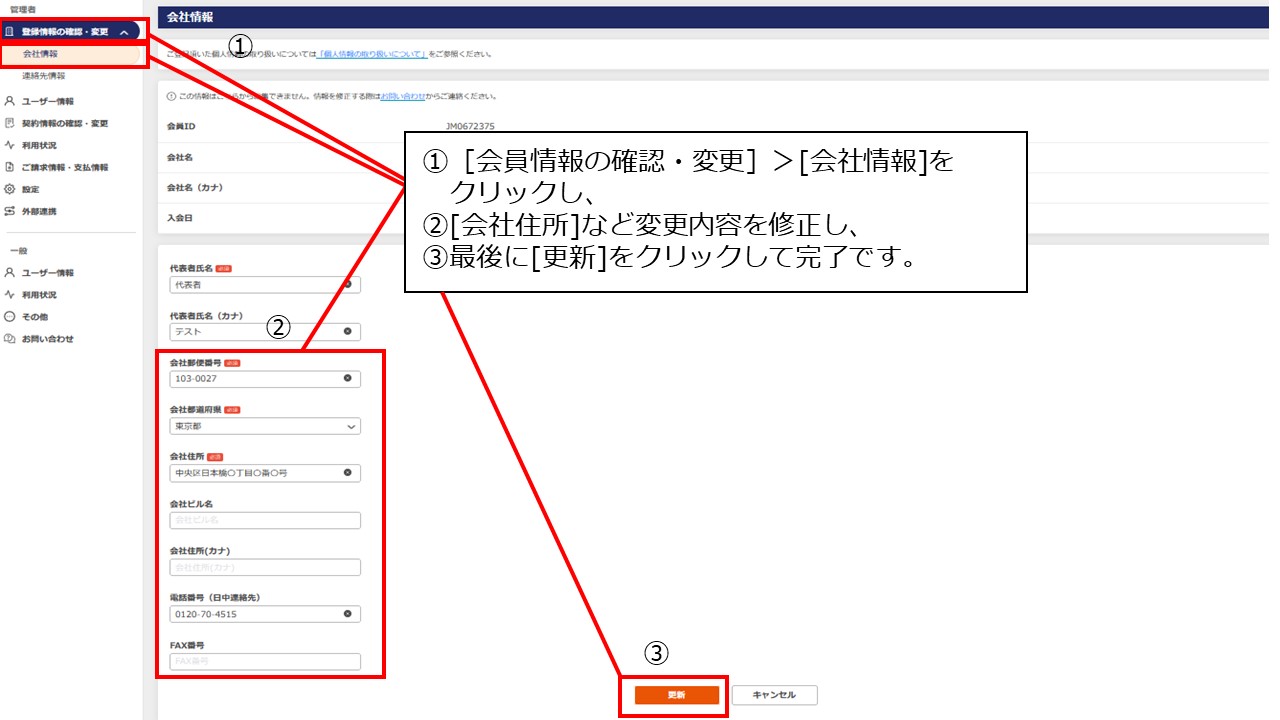This screenshot has width=1280, height=720.
Task: Click the キャンセル button
Action: 774,695
